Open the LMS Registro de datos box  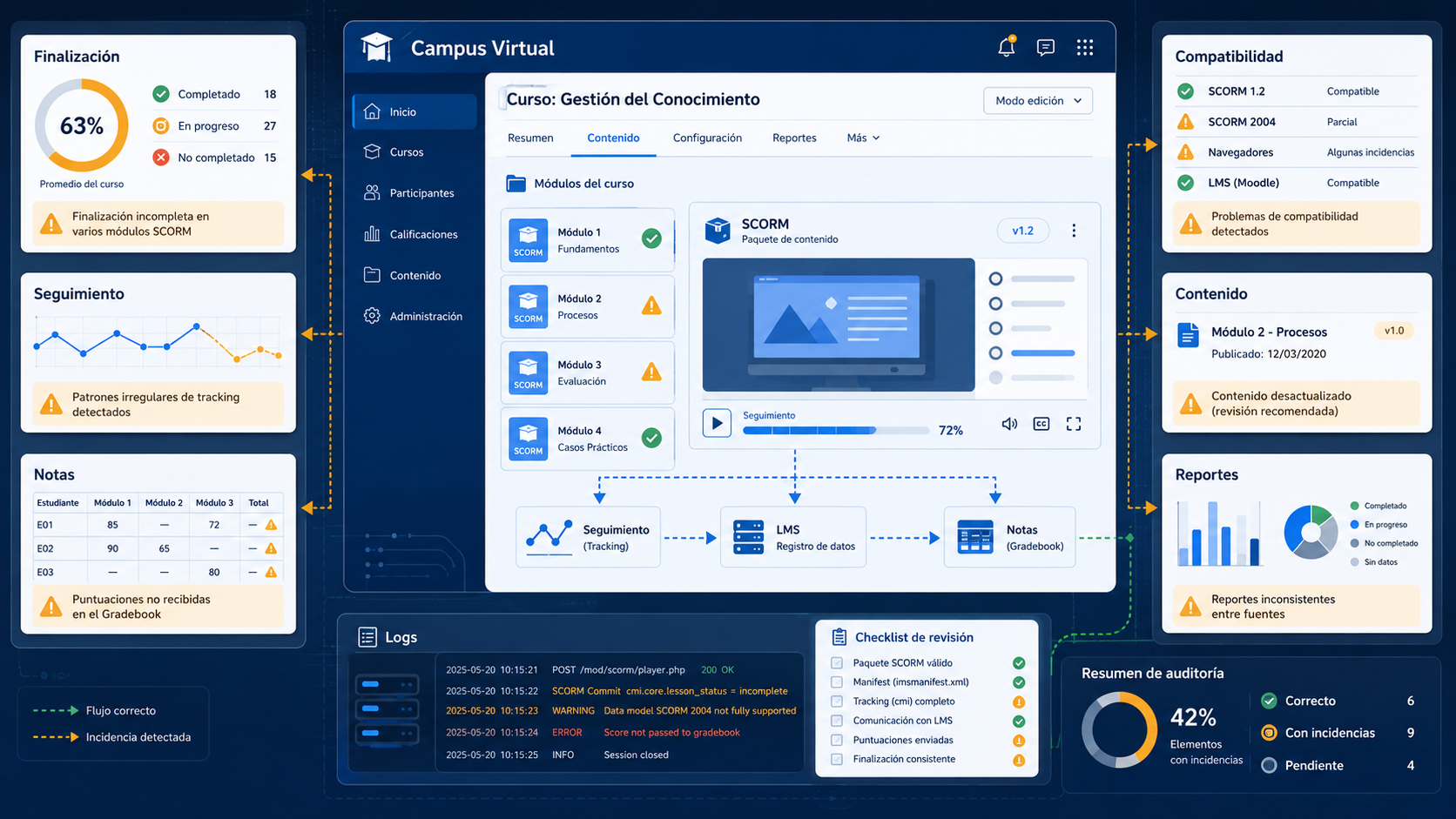[x=793, y=537]
